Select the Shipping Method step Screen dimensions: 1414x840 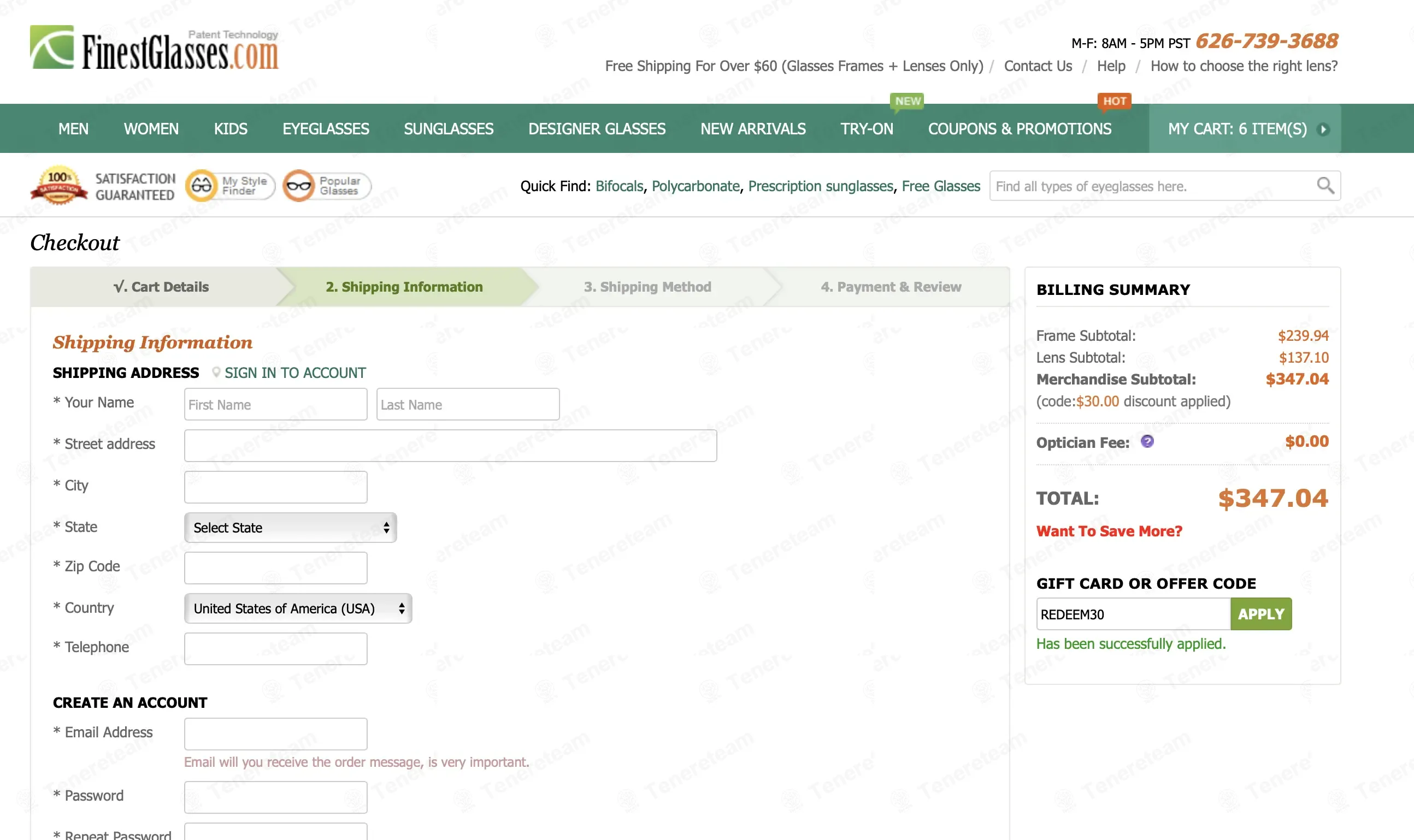647,287
